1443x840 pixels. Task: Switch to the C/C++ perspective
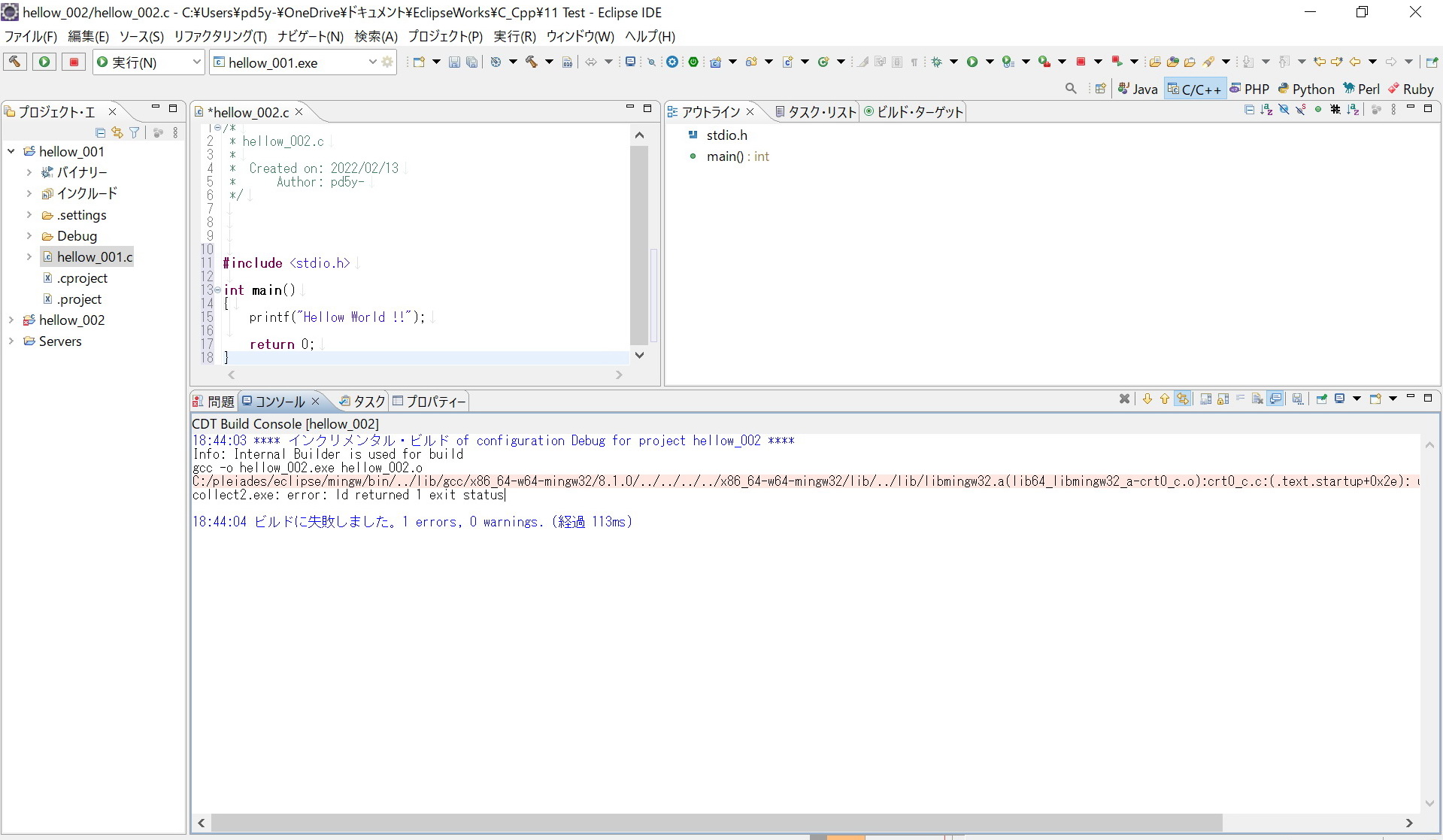[1194, 89]
